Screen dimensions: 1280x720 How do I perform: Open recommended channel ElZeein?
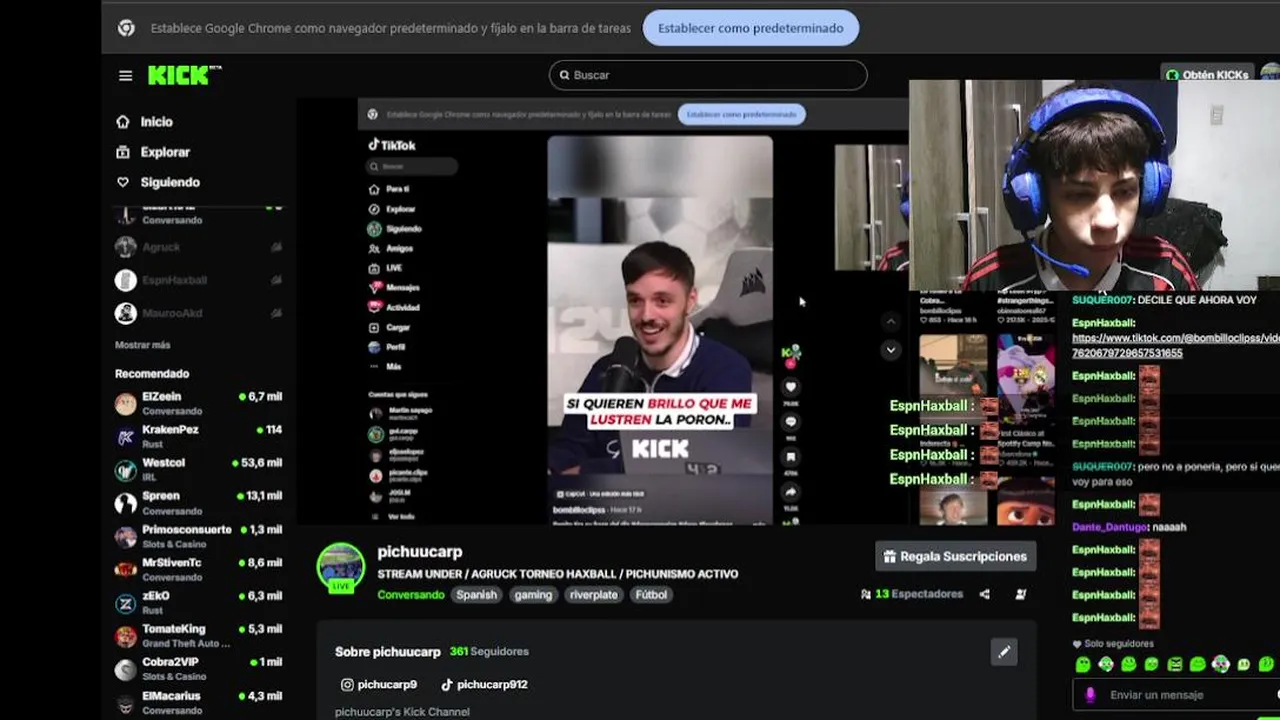pyautogui.click(x=199, y=403)
